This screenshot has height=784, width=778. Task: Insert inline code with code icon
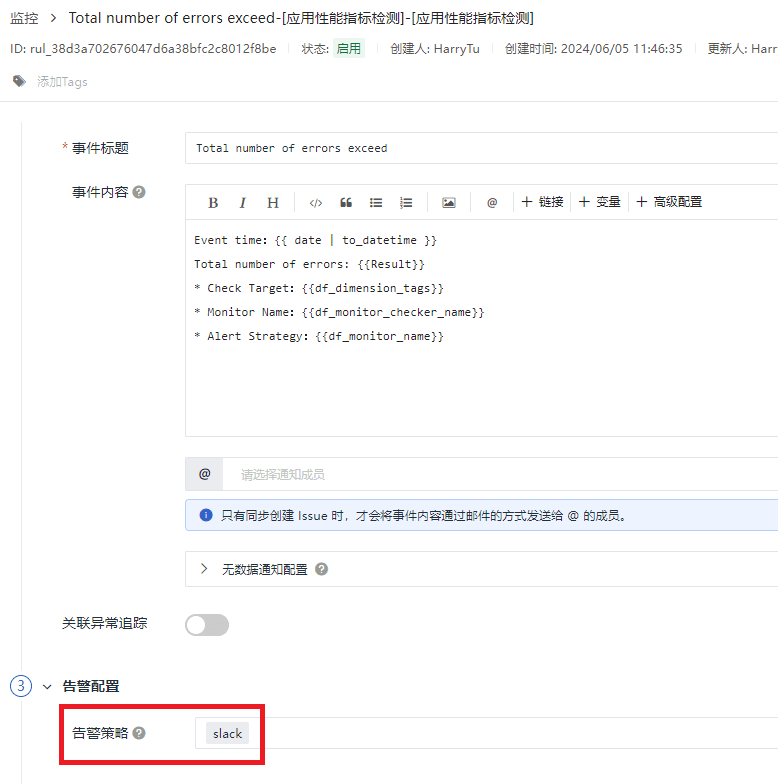tap(316, 202)
